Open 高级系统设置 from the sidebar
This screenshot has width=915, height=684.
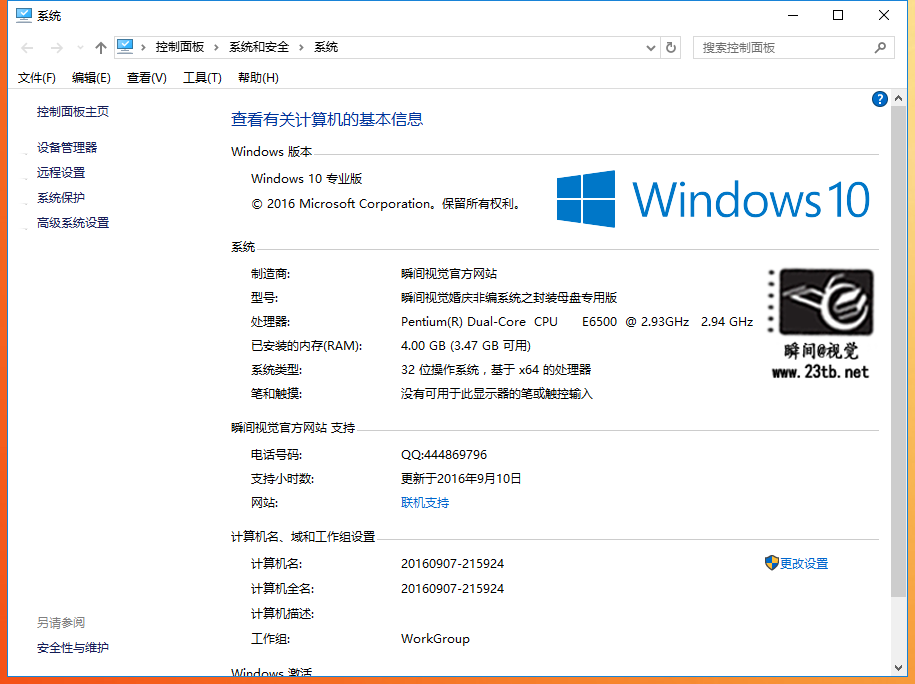[73, 223]
